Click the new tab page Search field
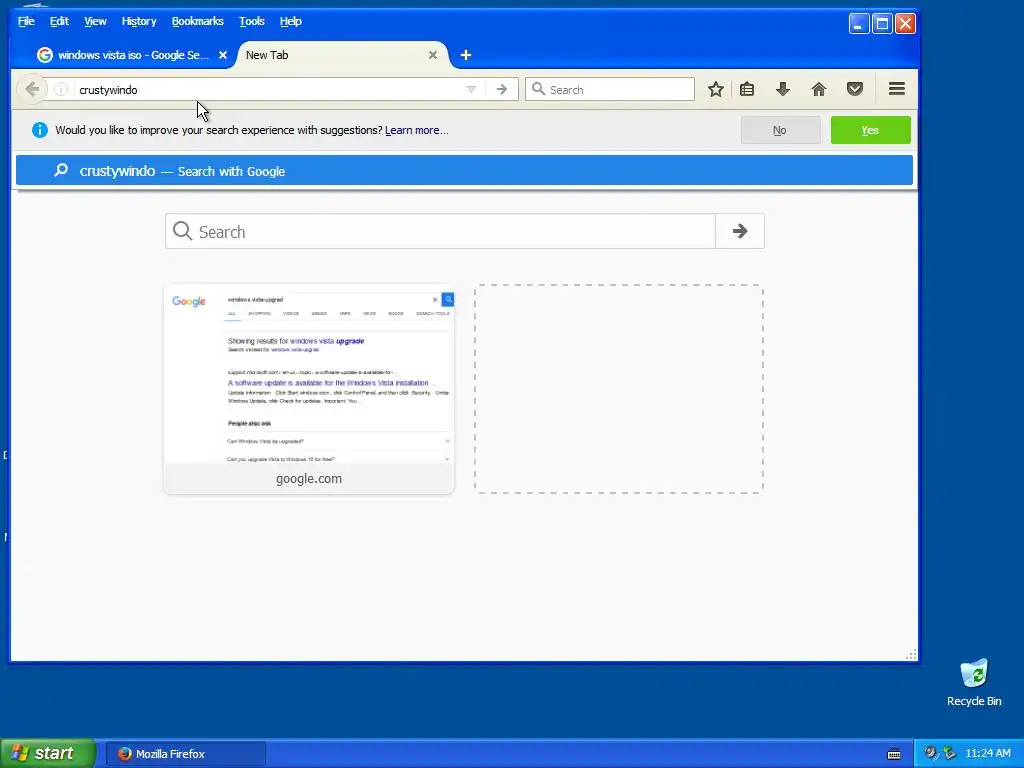Viewport: 1024px width, 768px height. click(441, 231)
